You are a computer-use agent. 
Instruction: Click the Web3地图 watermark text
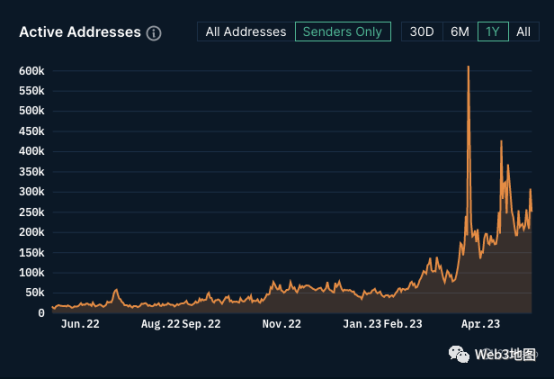pyautogui.click(x=505, y=354)
